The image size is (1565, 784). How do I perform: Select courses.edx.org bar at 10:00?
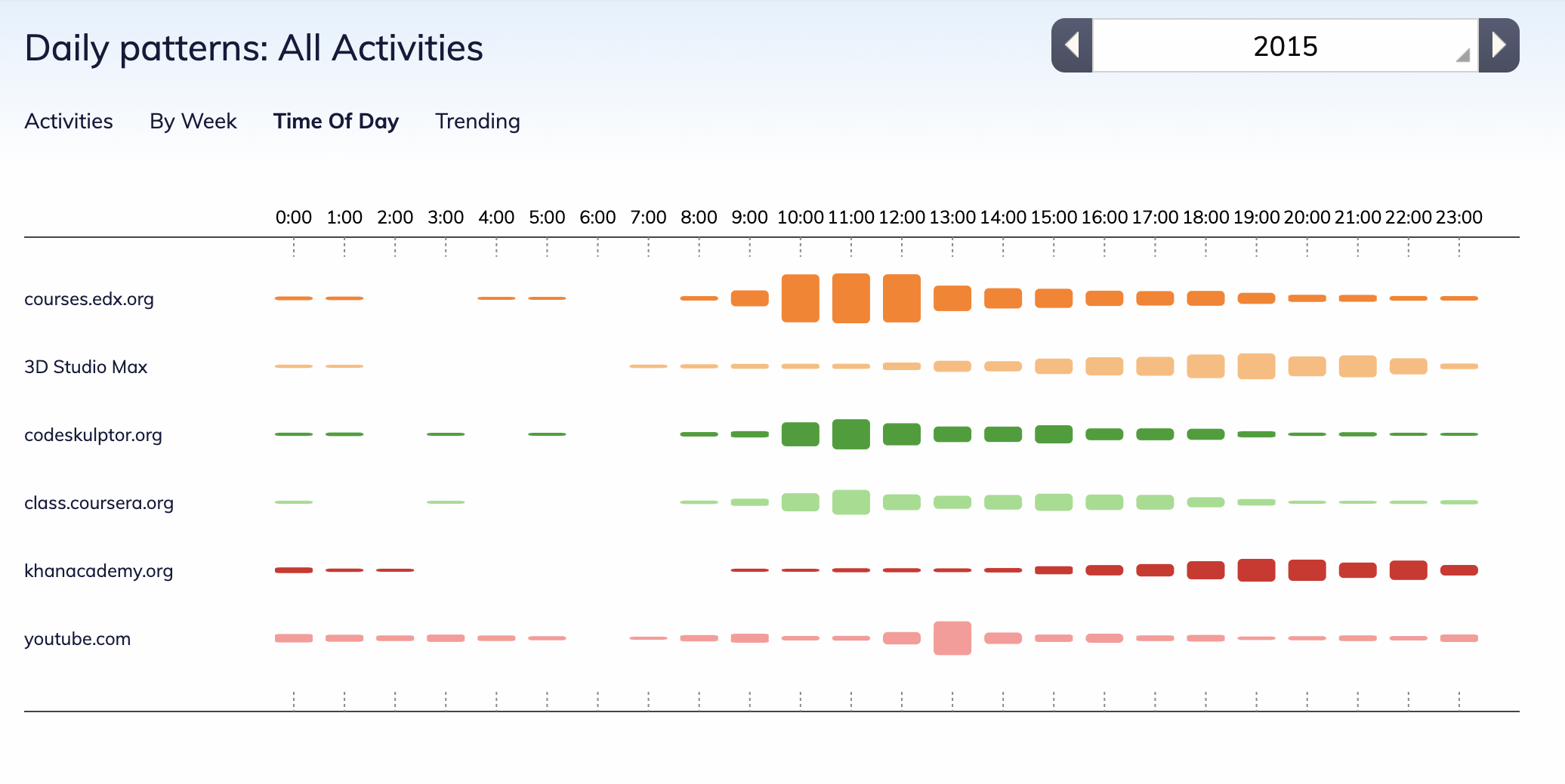click(801, 298)
